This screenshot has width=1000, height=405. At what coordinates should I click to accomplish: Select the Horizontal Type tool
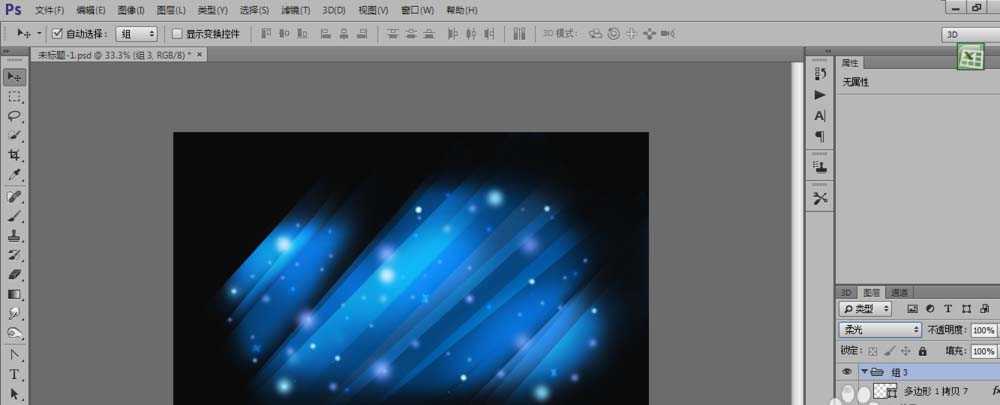point(15,374)
